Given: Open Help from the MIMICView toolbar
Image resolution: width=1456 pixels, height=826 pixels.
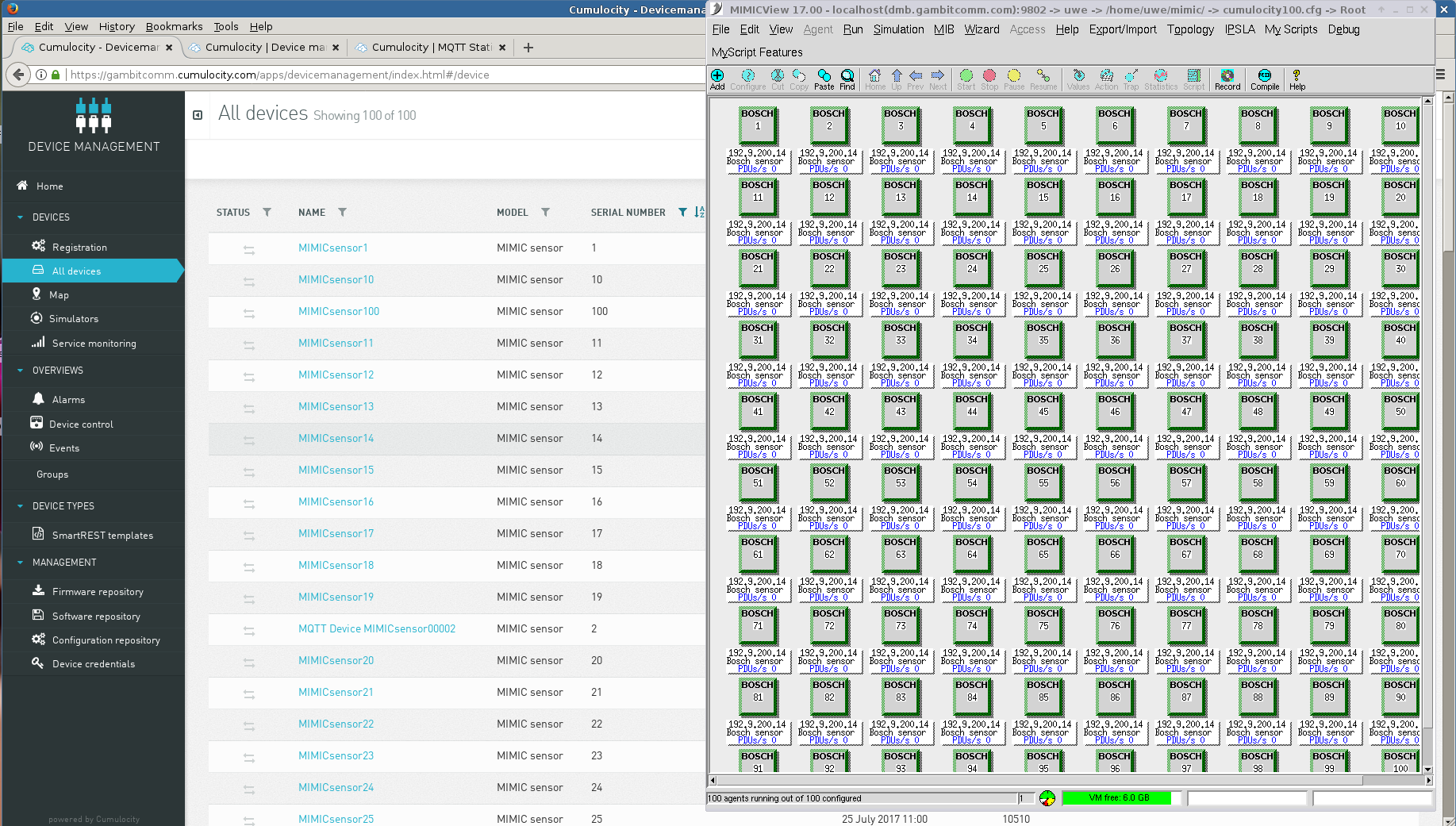Looking at the screenshot, I should point(1297,79).
